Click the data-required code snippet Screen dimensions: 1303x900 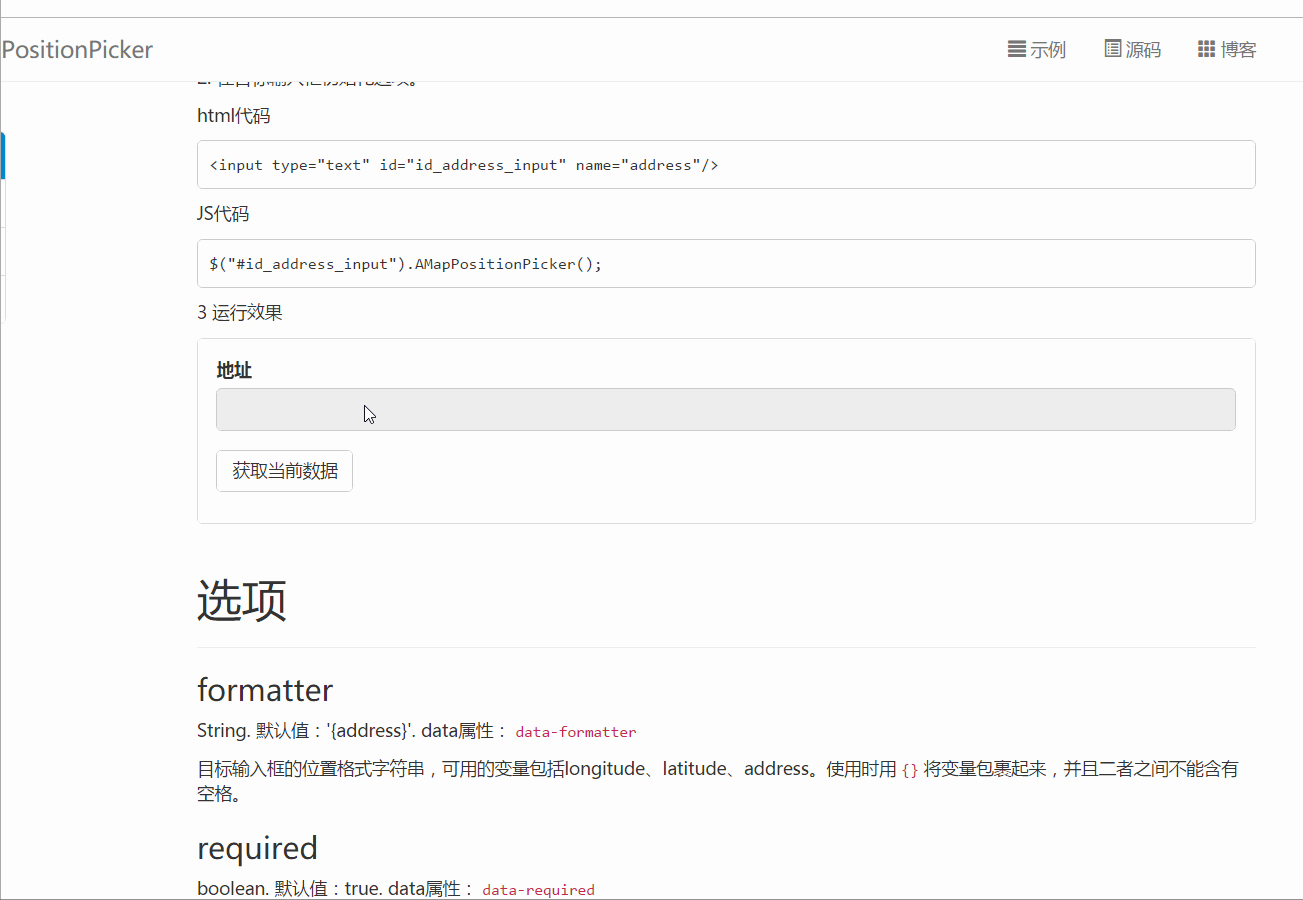coord(538,890)
